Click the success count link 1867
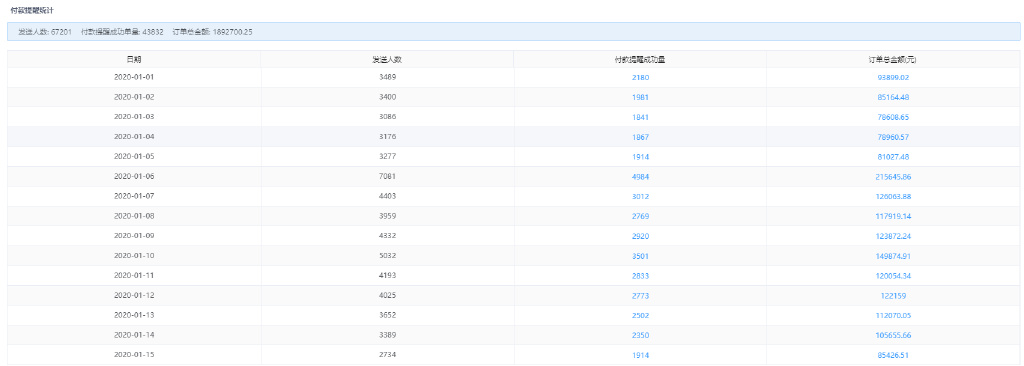1024x366 pixels. (x=640, y=137)
